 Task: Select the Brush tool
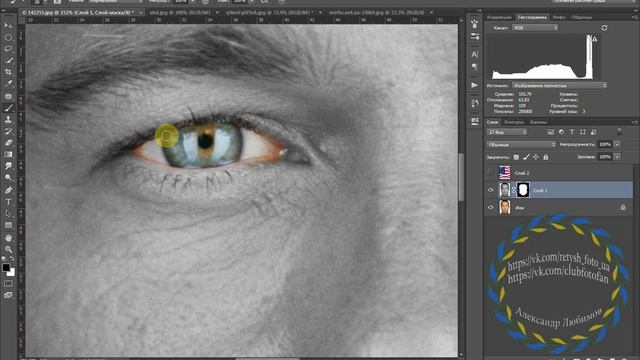coord(8,108)
